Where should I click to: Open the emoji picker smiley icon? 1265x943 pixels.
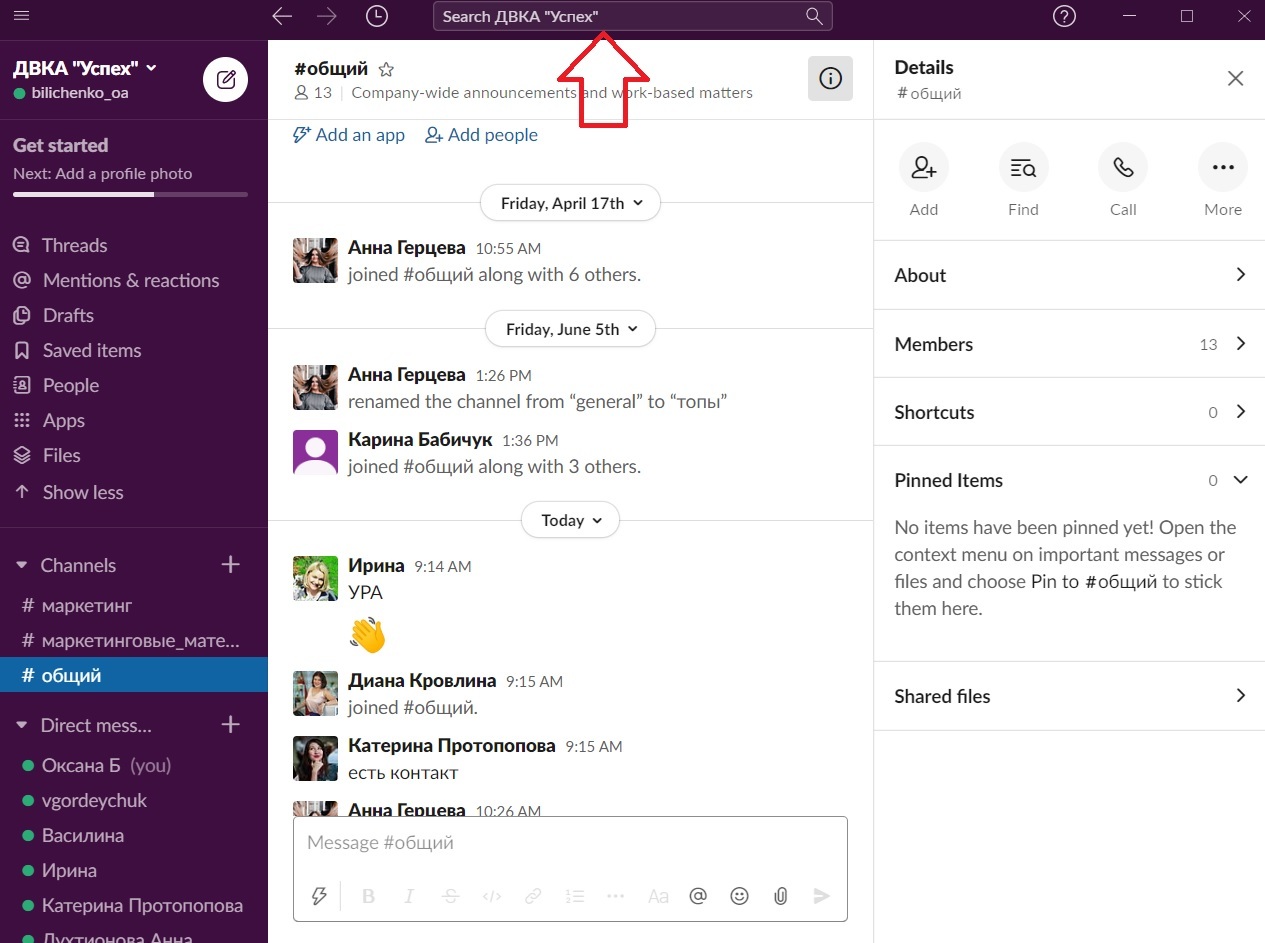(739, 896)
